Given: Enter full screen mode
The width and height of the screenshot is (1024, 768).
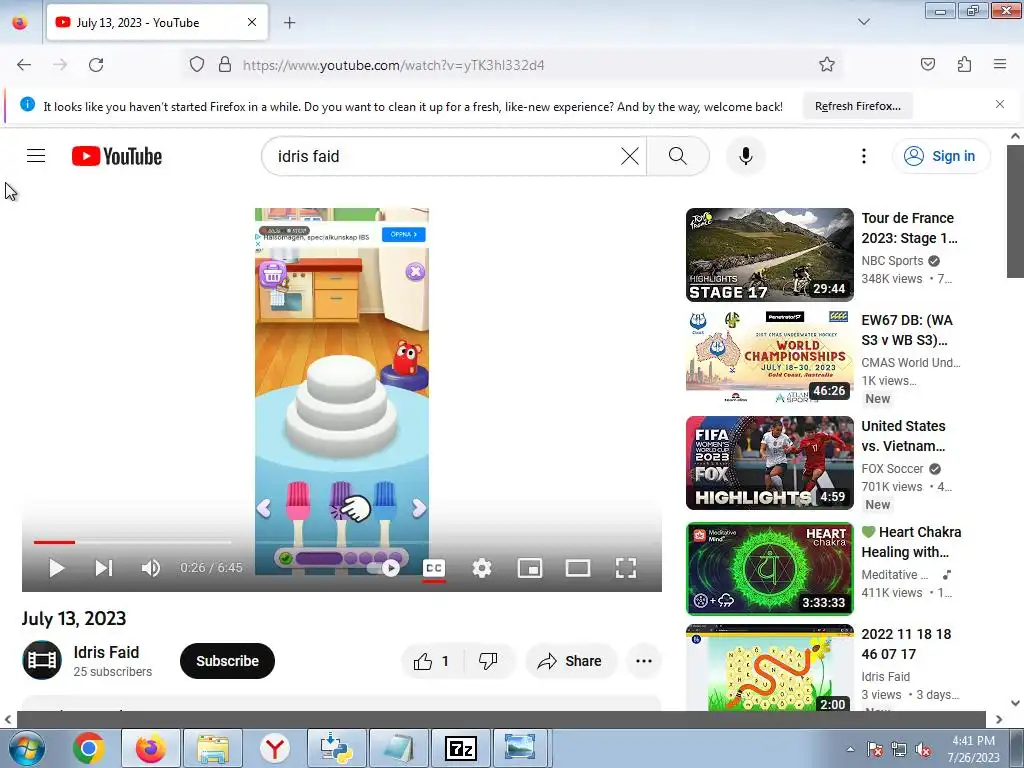Looking at the screenshot, I should pos(626,568).
